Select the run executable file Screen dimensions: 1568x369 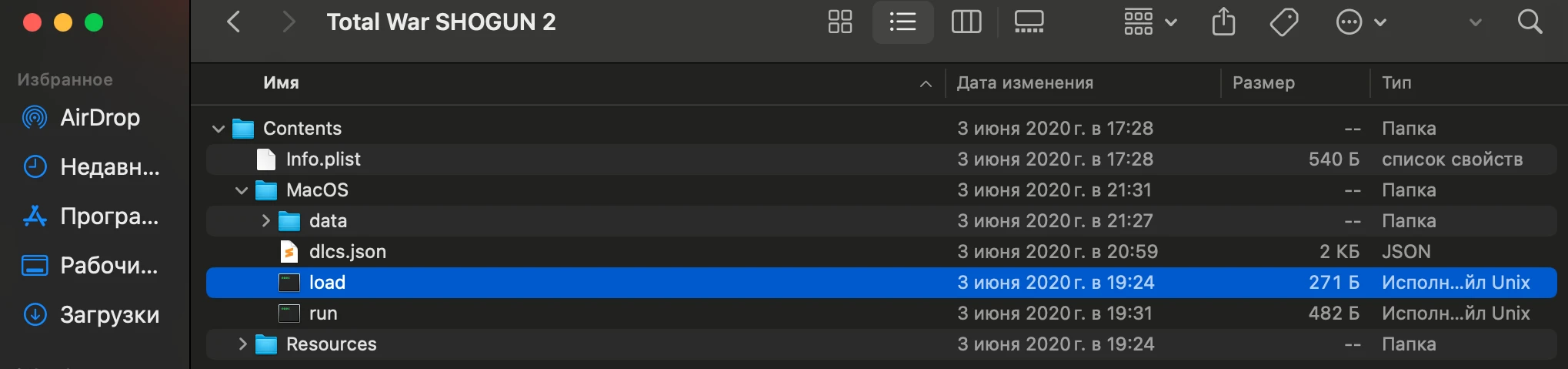point(882,314)
